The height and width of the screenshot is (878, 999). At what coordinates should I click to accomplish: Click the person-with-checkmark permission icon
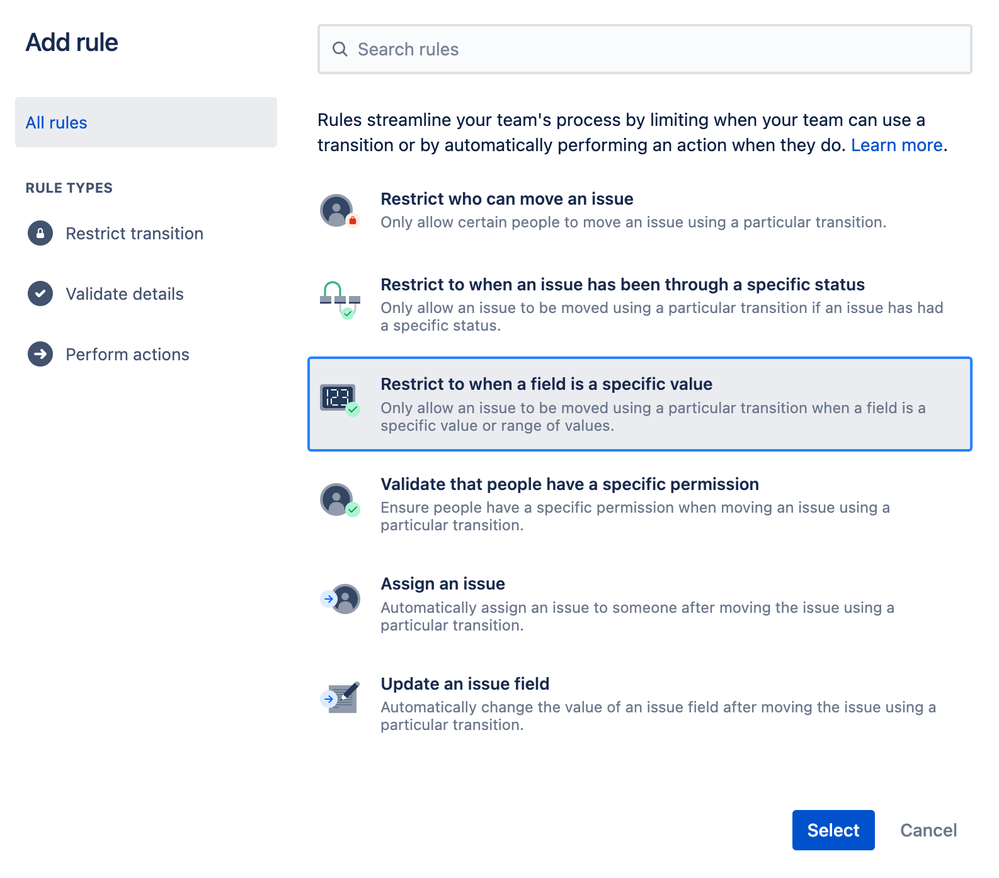point(340,500)
